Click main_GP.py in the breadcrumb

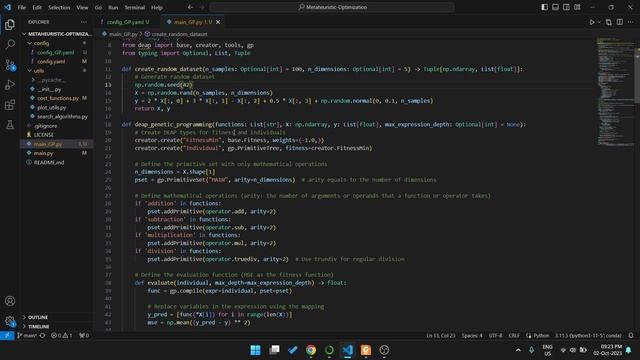(x=123, y=34)
